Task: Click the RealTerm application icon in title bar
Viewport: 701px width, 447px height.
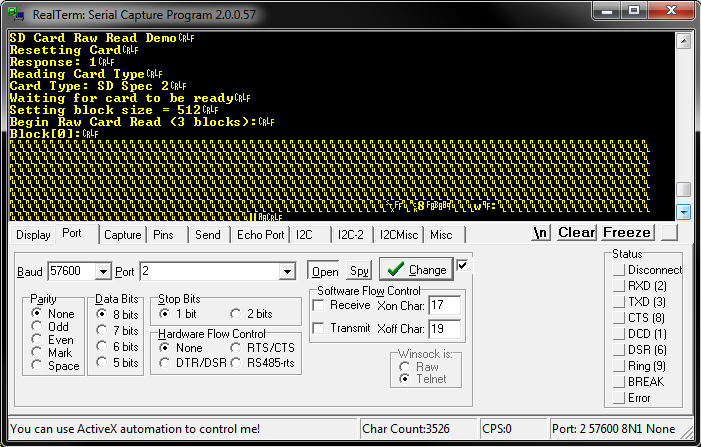Action: [16, 14]
